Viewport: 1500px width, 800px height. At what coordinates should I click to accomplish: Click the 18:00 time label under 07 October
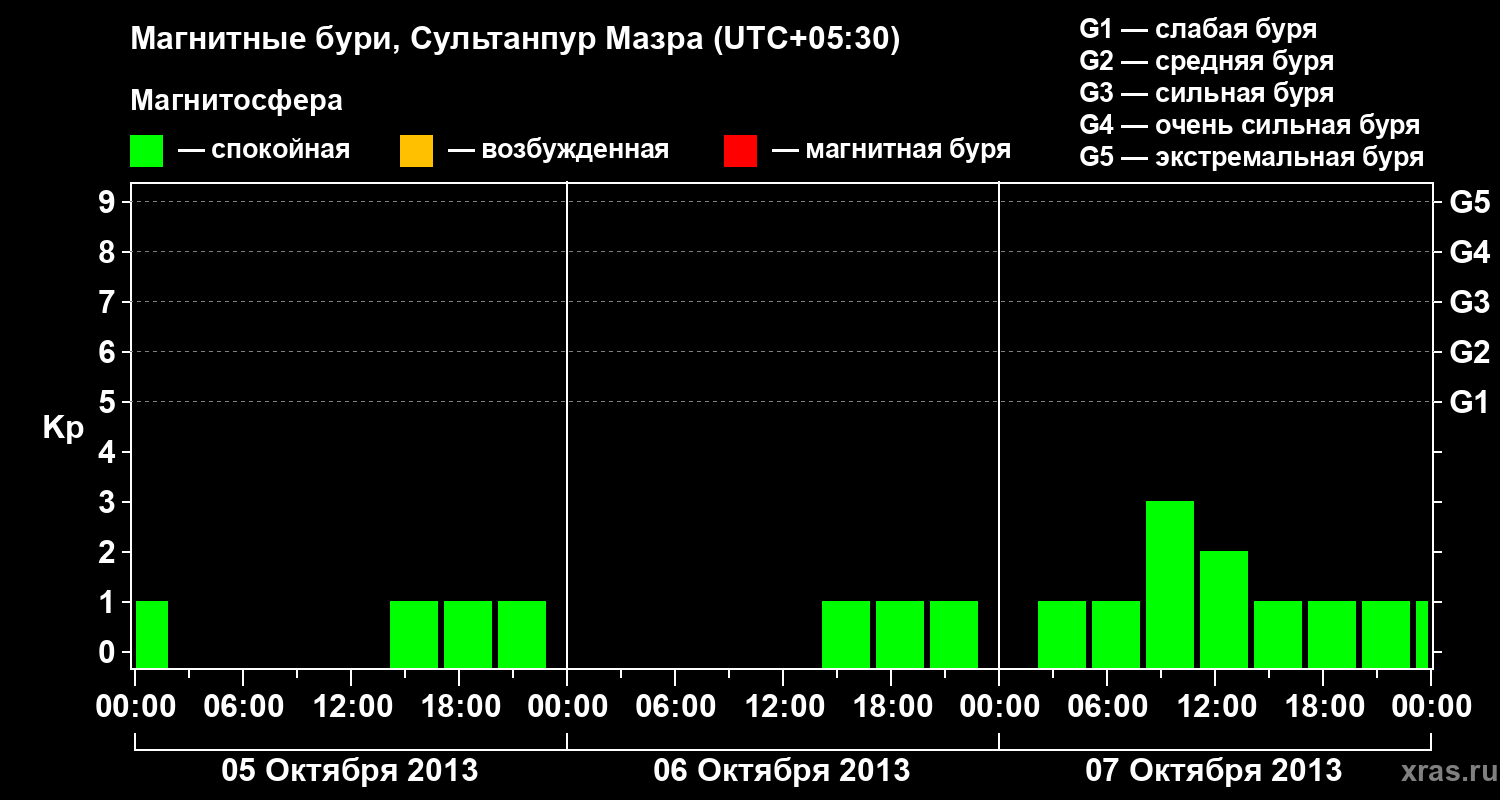tap(1323, 706)
